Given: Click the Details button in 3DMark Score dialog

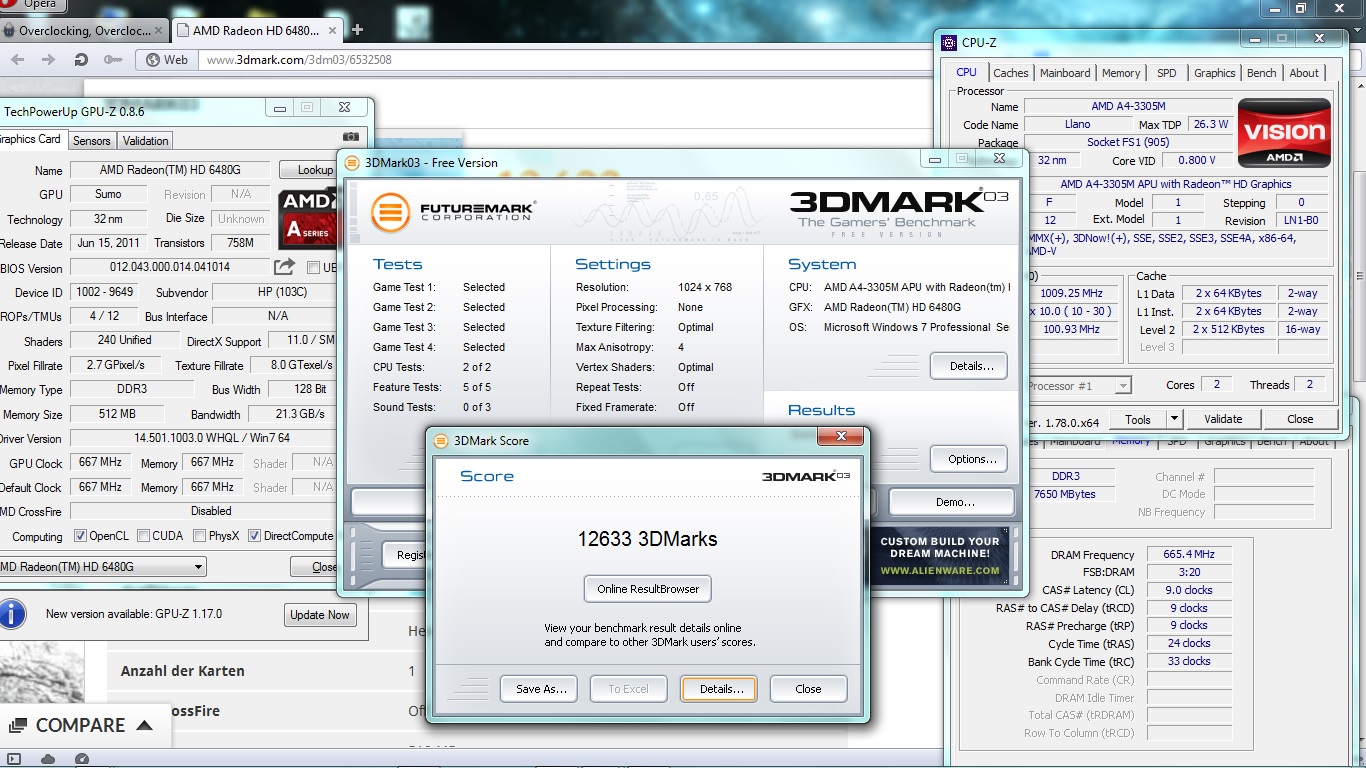Looking at the screenshot, I should click(721, 689).
